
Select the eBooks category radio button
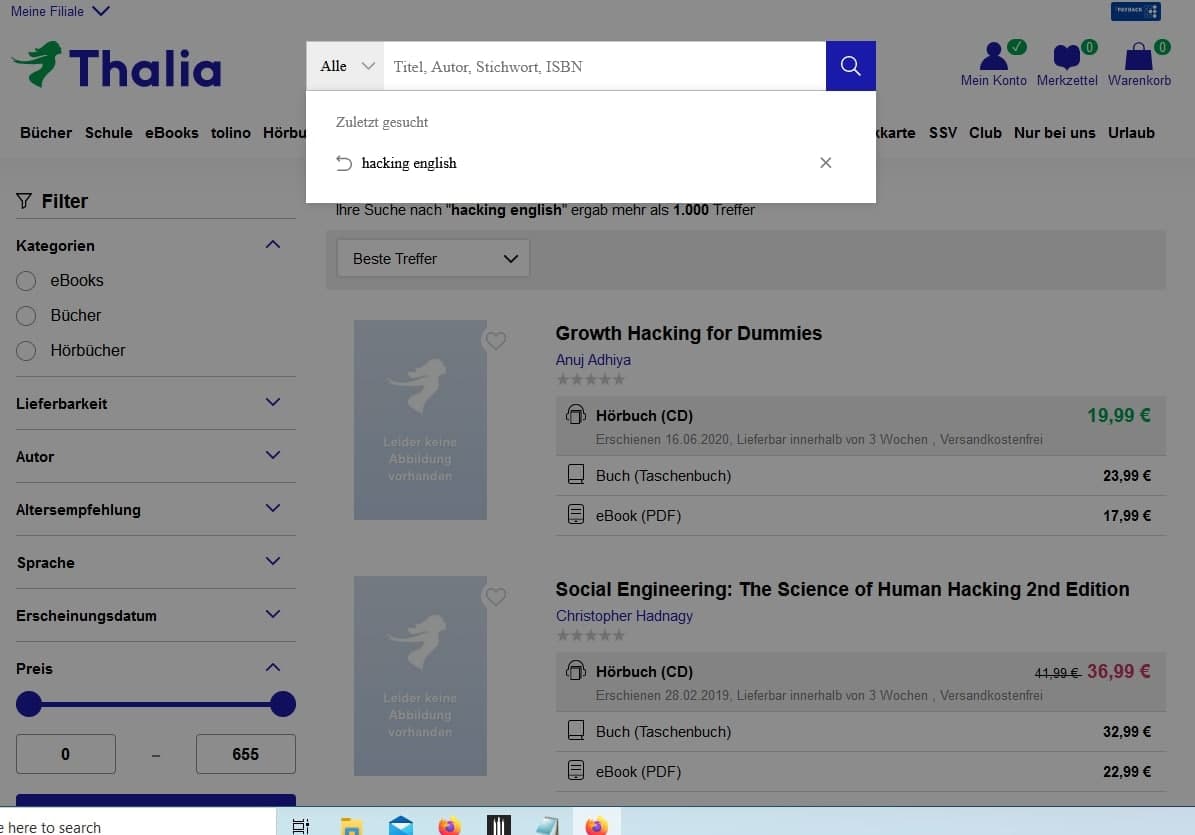[x=27, y=281]
